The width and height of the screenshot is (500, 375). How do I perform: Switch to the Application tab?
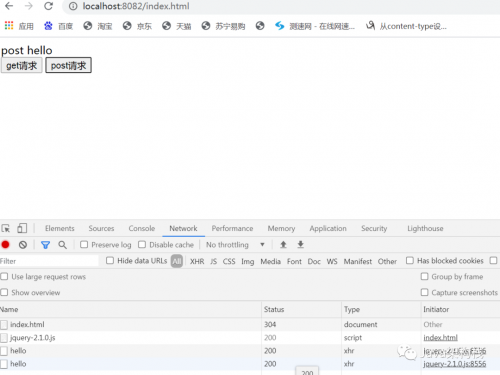click(x=328, y=228)
